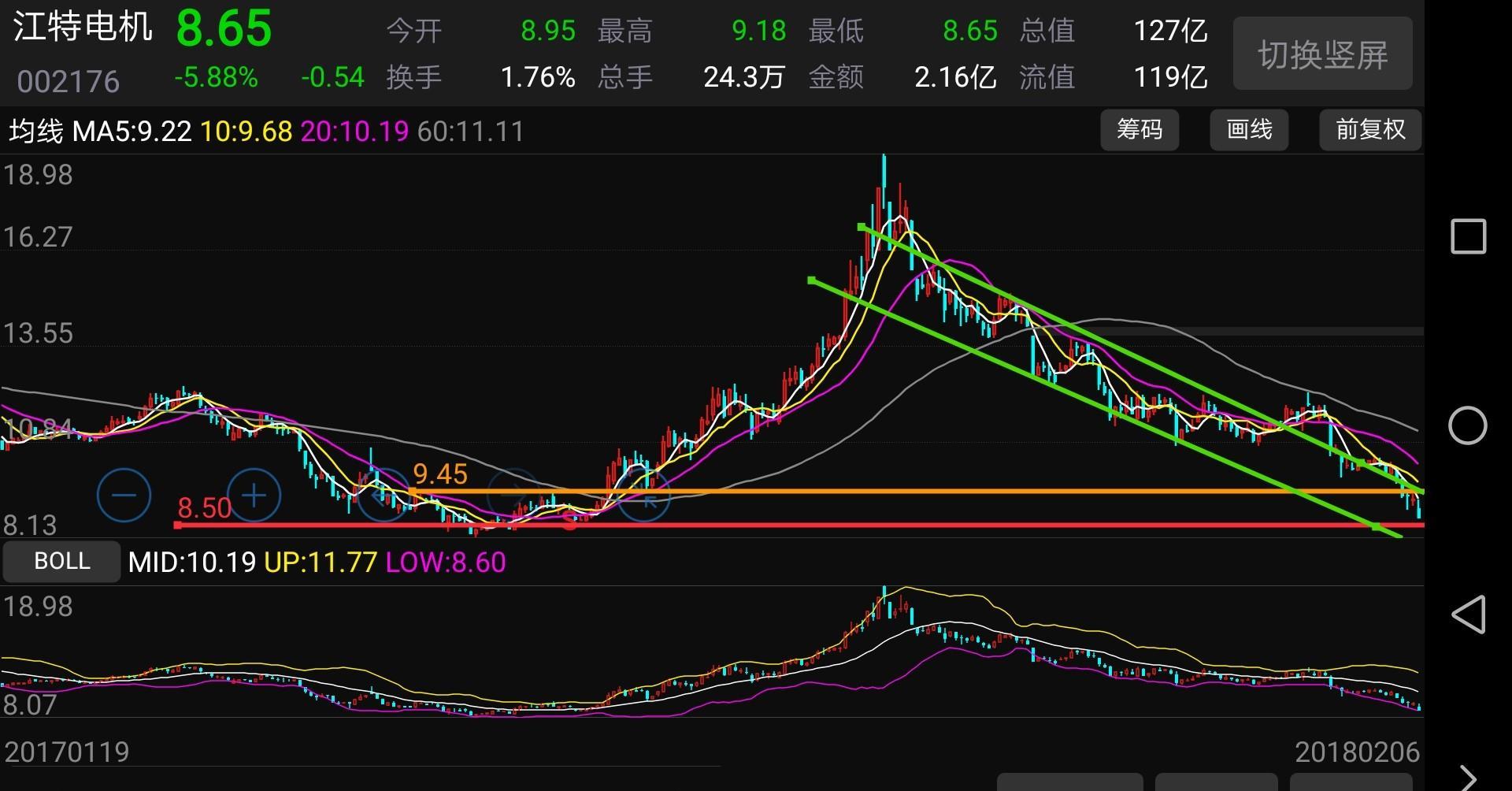Viewport: 1512px width, 791px height.
Task: Tap the magenta 20:10.19 moving average label
Action: coord(354,131)
